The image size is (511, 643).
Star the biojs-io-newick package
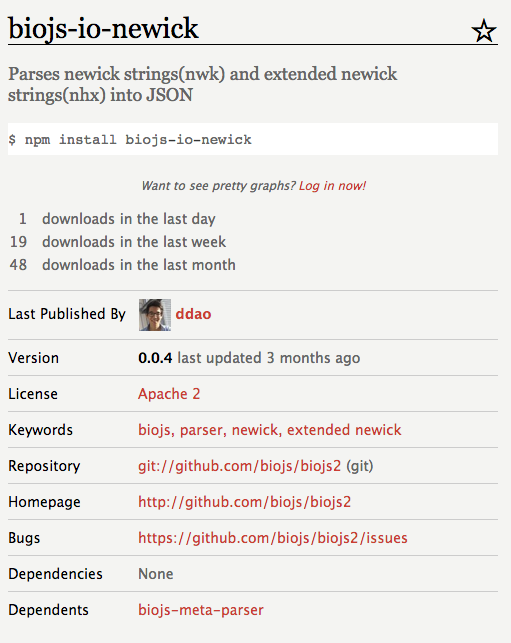[484, 31]
